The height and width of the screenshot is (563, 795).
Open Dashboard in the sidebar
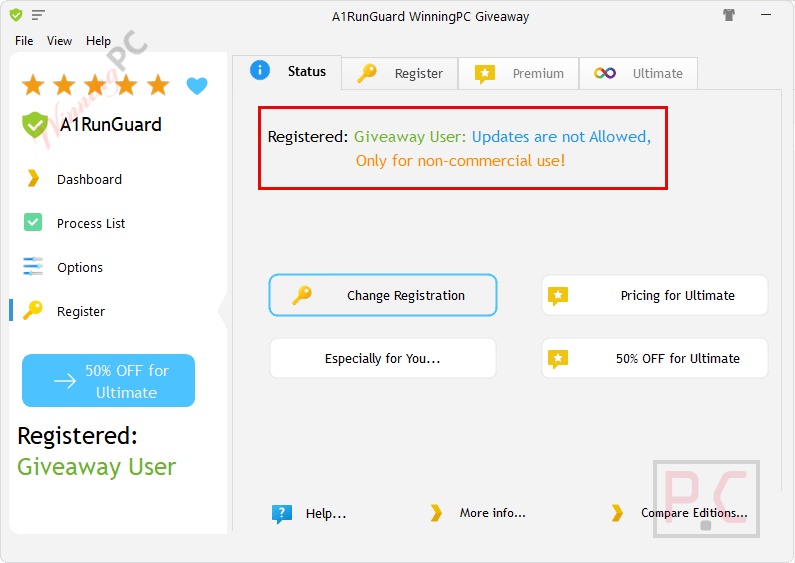[x=89, y=180]
